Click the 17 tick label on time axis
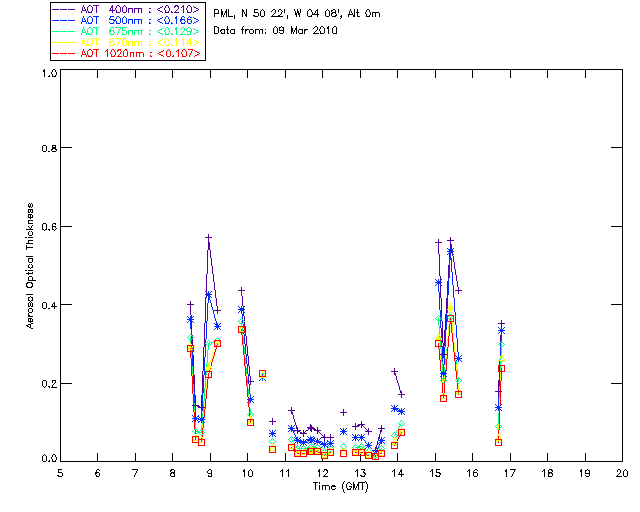The image size is (640, 512). tap(509, 472)
